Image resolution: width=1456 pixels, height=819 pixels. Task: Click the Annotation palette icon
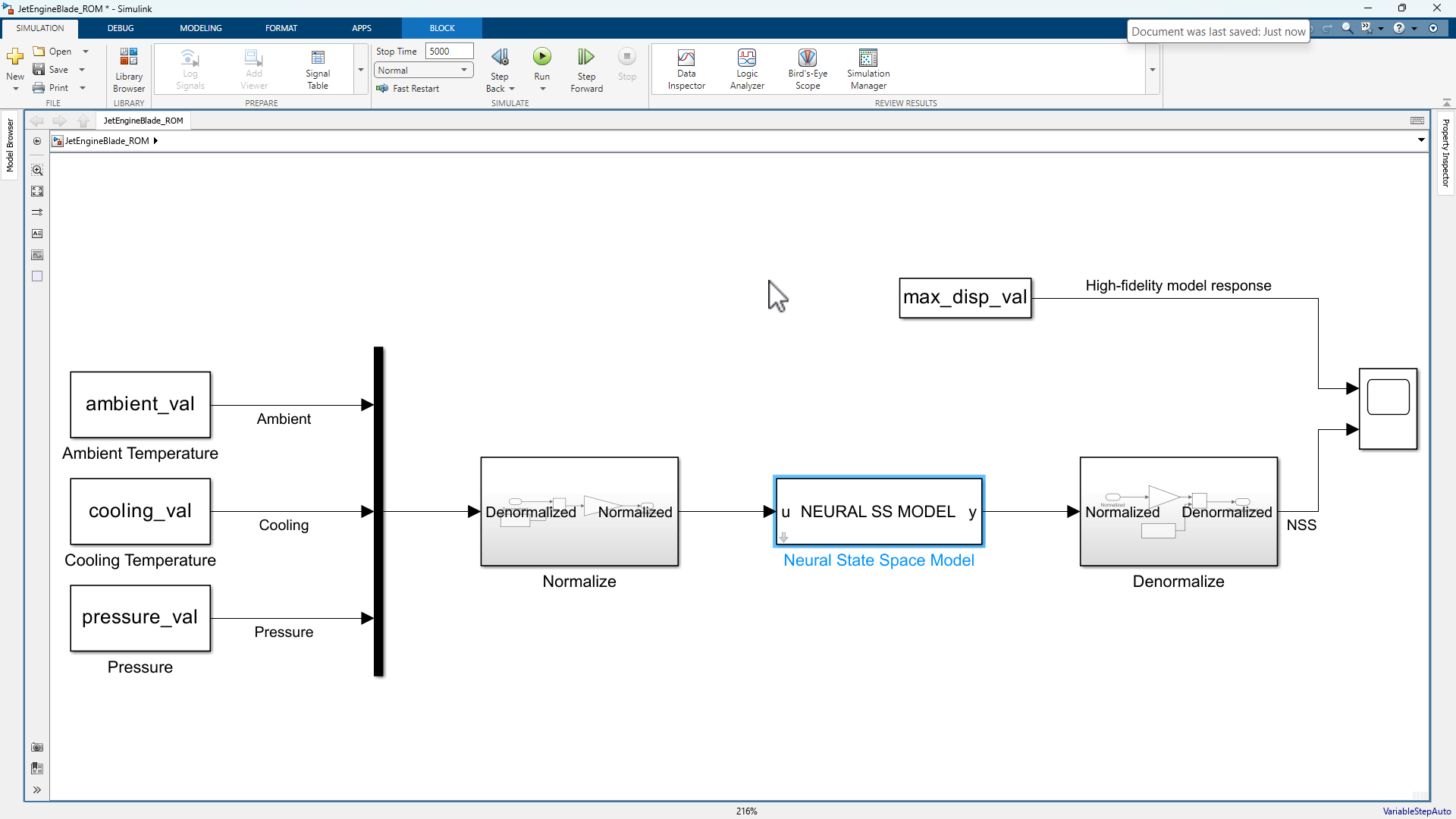37,234
